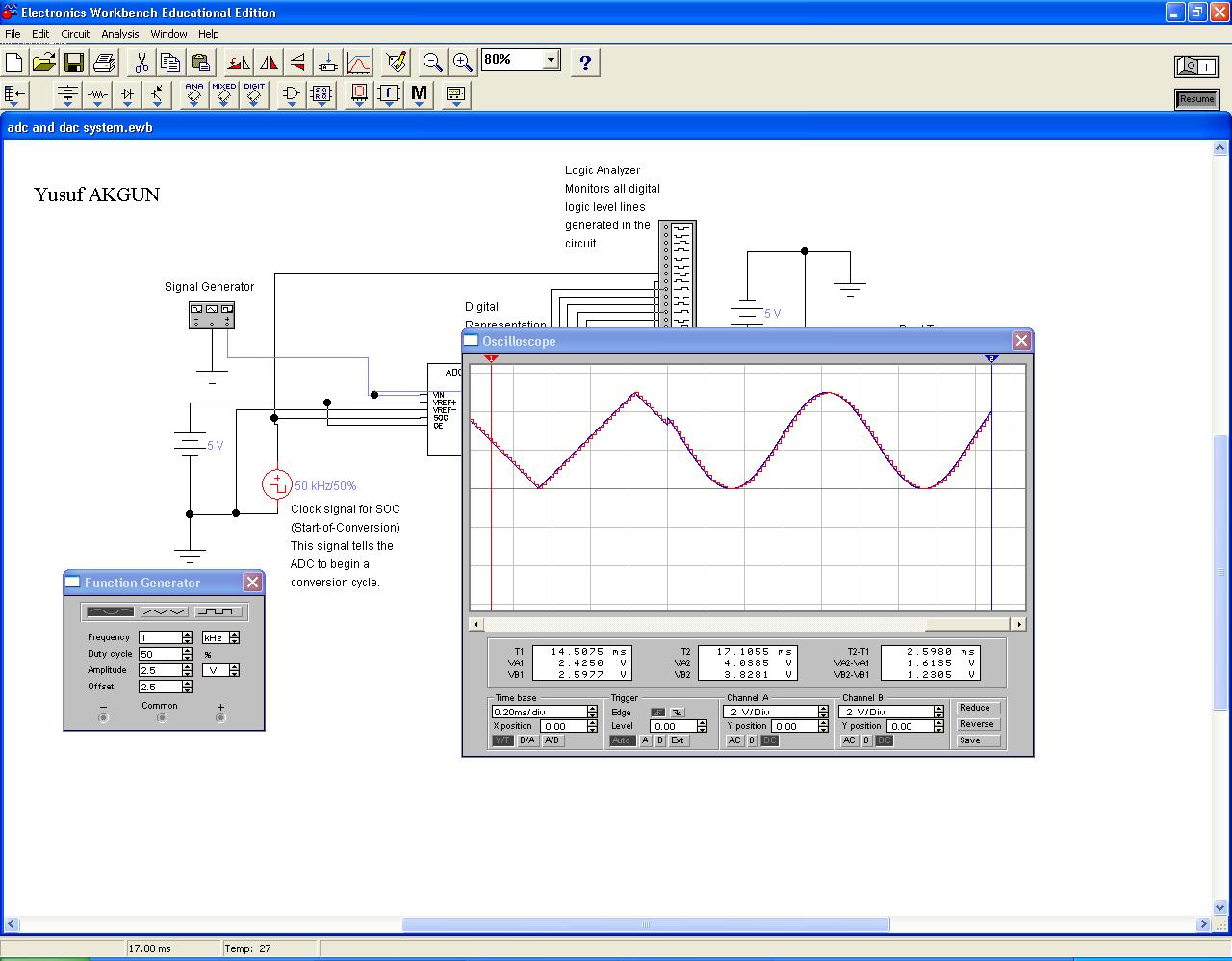Click Save on the oscilloscope
1232x961 pixels.
tap(979, 740)
